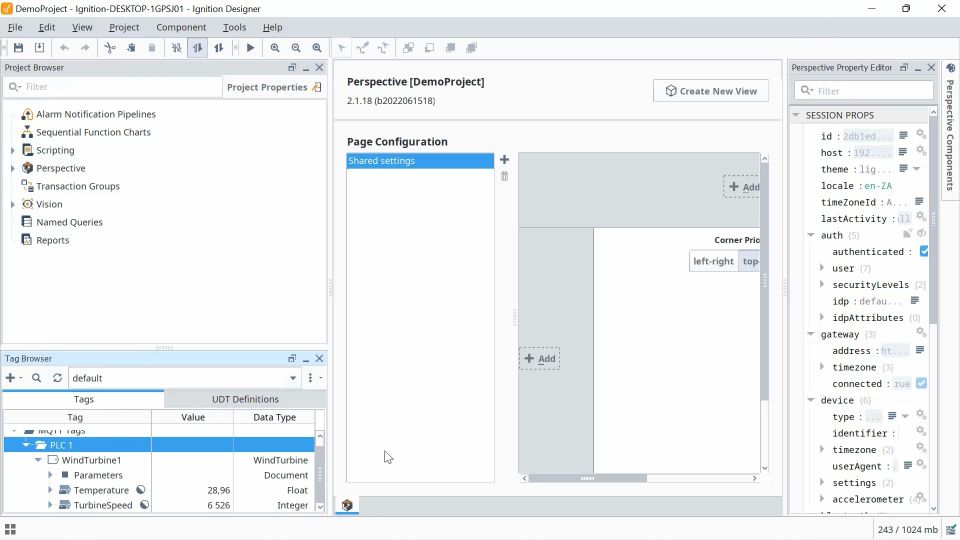Screen dimensions: 960x540
Task: Click the horizontal scrollbar under page layout
Action: (x=587, y=478)
